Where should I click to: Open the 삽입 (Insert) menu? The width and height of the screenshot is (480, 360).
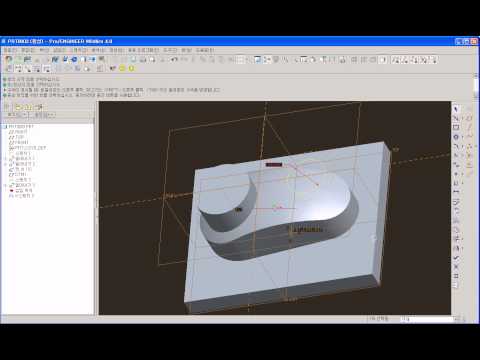(x=60, y=50)
